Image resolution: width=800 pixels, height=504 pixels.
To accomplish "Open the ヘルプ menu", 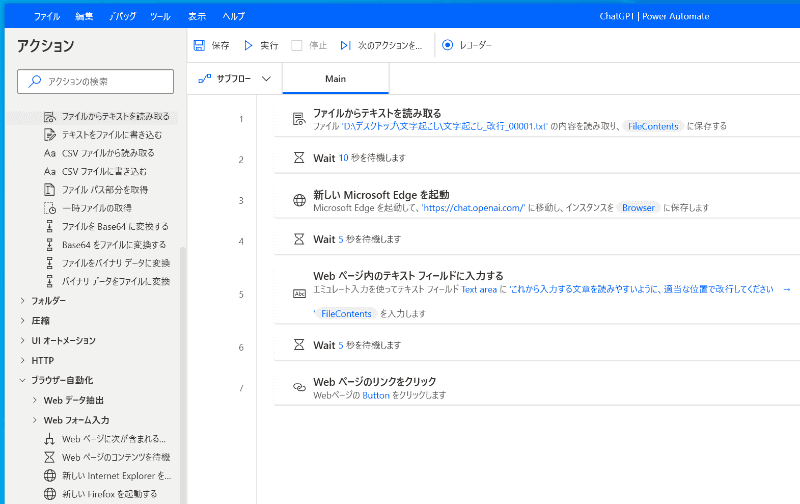I will click(x=233, y=16).
